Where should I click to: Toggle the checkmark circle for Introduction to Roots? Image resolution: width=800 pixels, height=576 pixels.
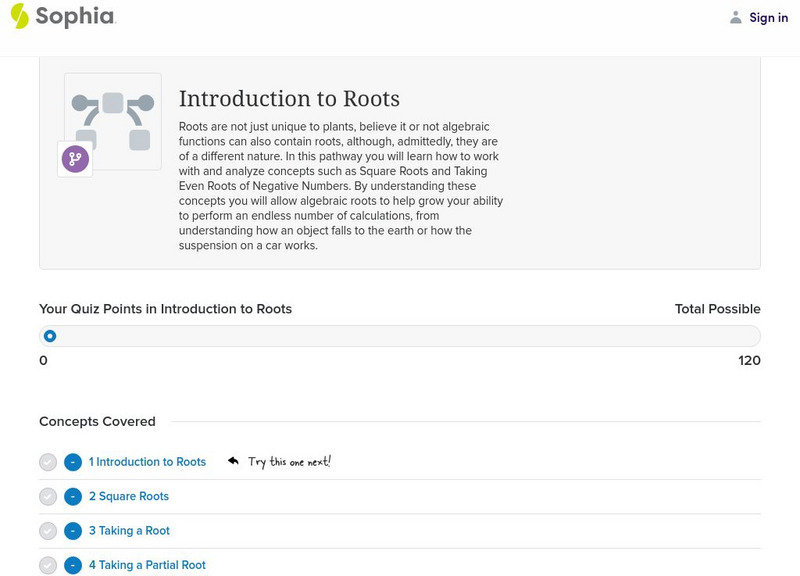point(48,462)
